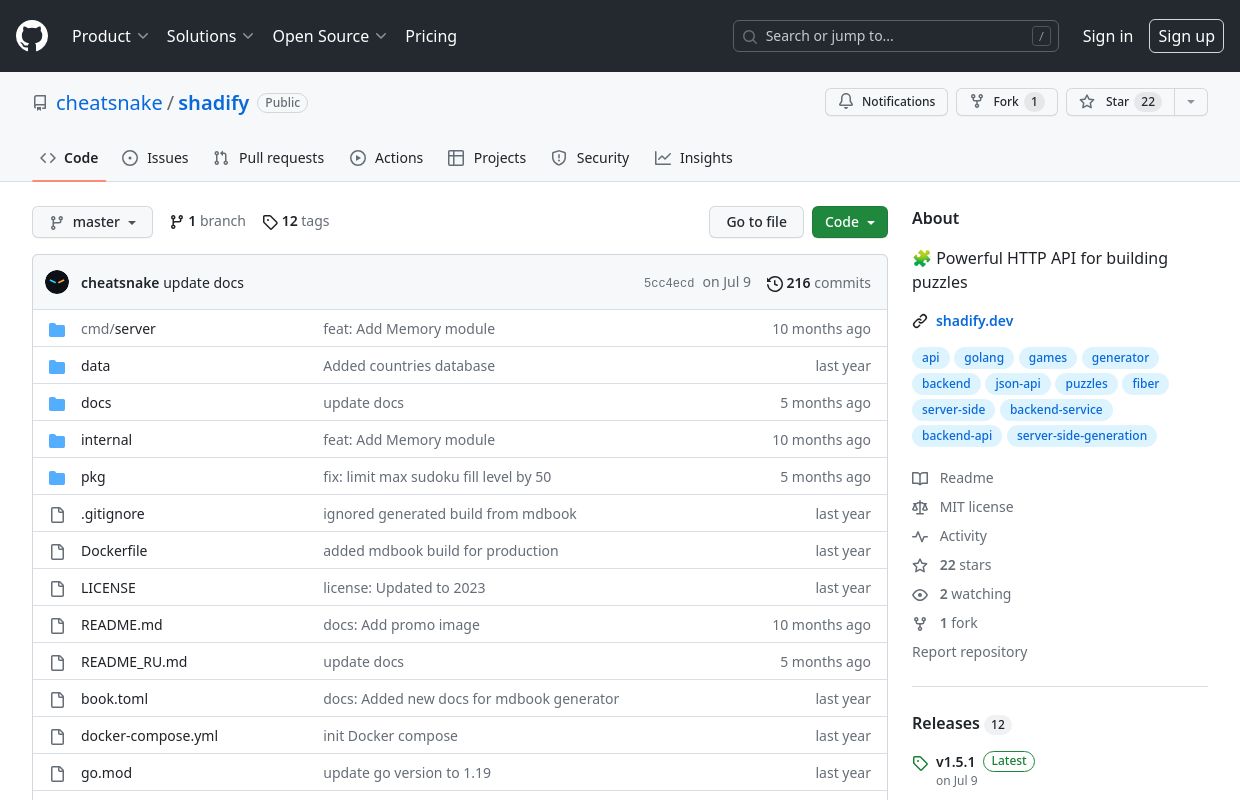1240x800 pixels.
Task: Click the internal folder icon
Action: pos(57,440)
